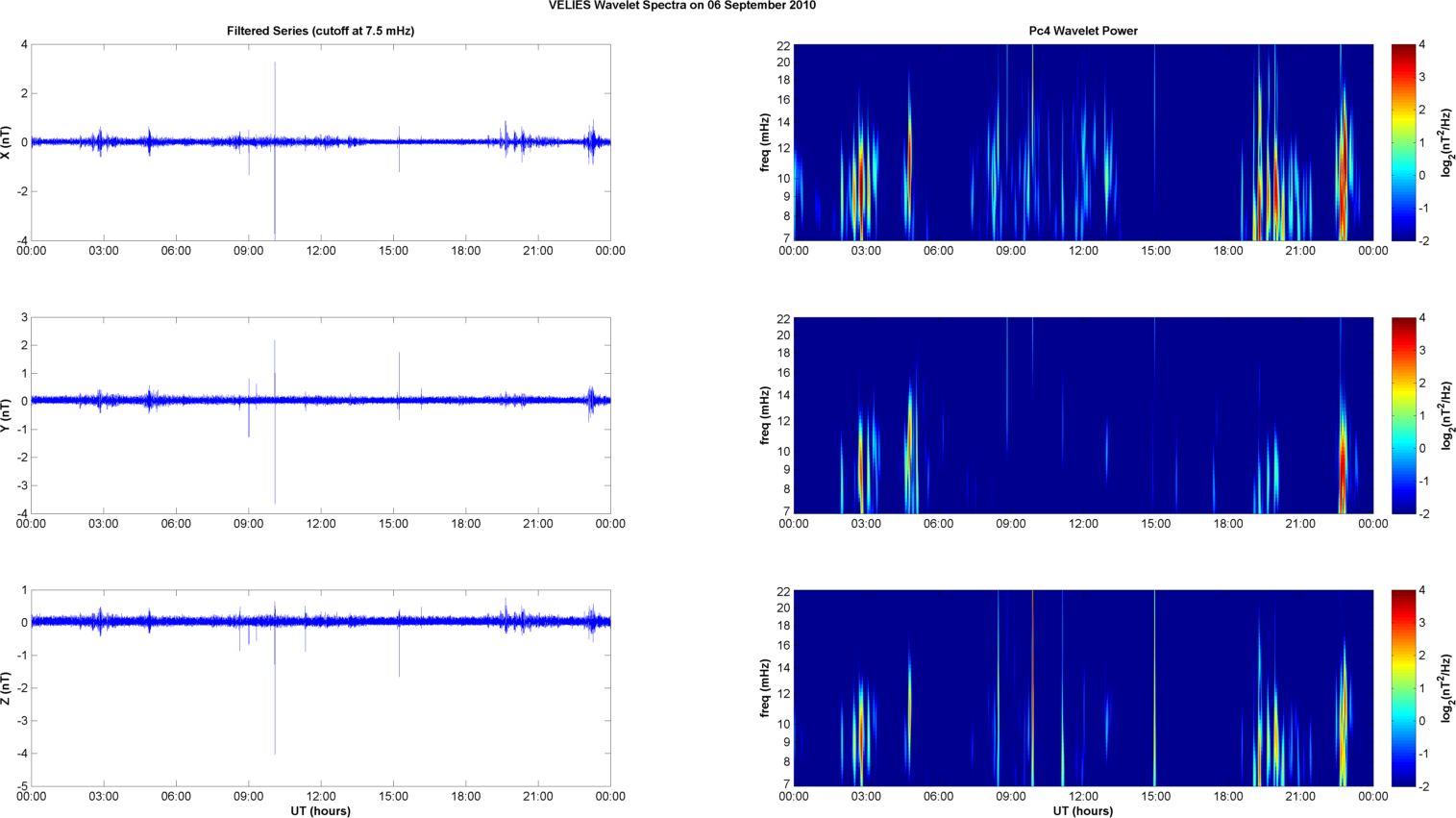Click the 'log2(nT²/Hz)' label beside the top colorbar

coord(1446,142)
